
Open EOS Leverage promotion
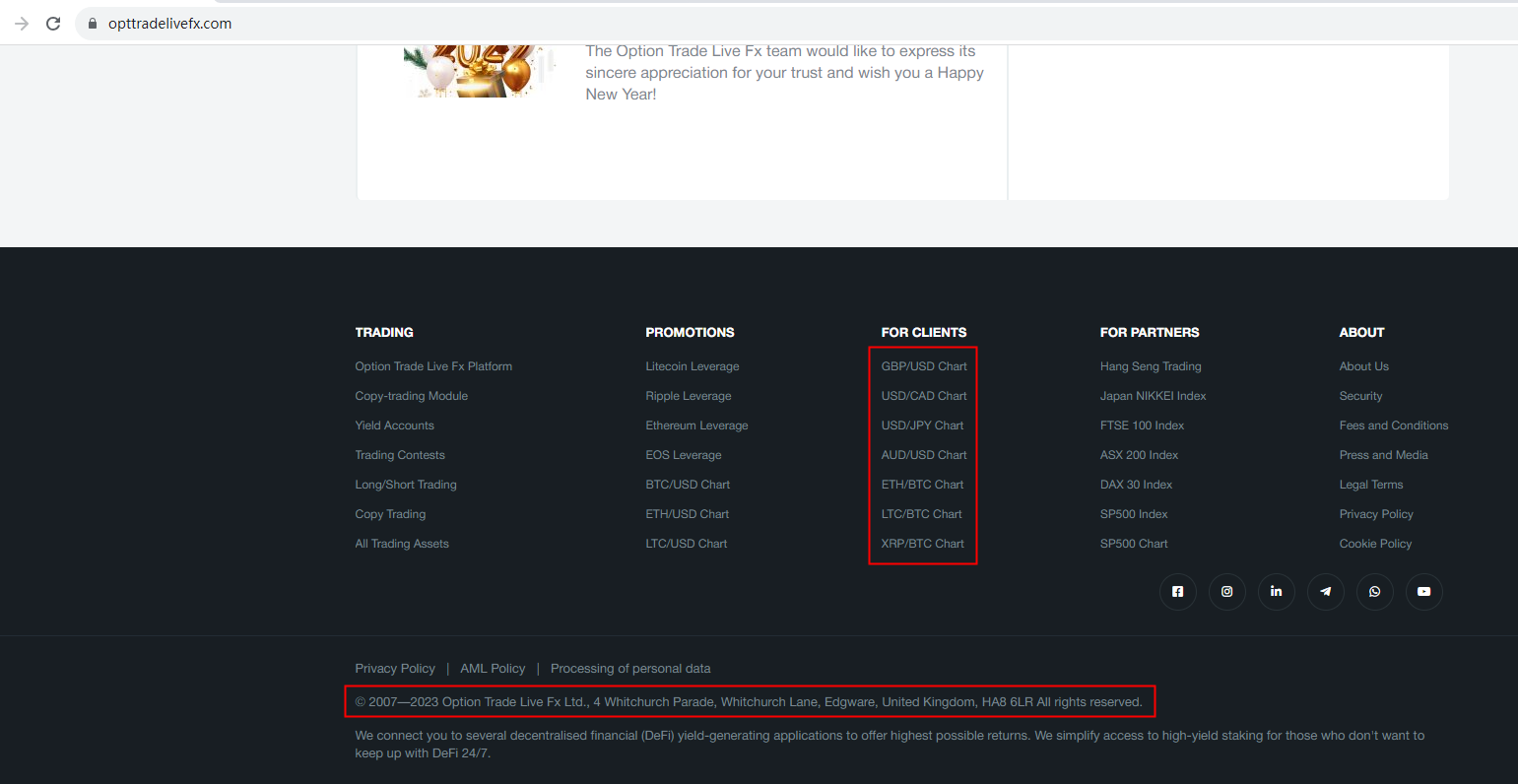tap(684, 455)
